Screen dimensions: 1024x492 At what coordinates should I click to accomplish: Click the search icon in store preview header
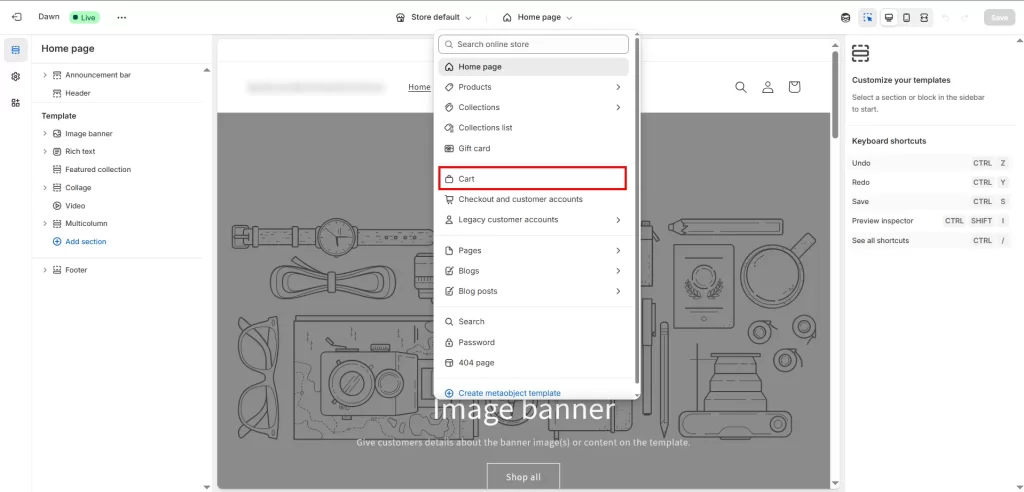(741, 87)
